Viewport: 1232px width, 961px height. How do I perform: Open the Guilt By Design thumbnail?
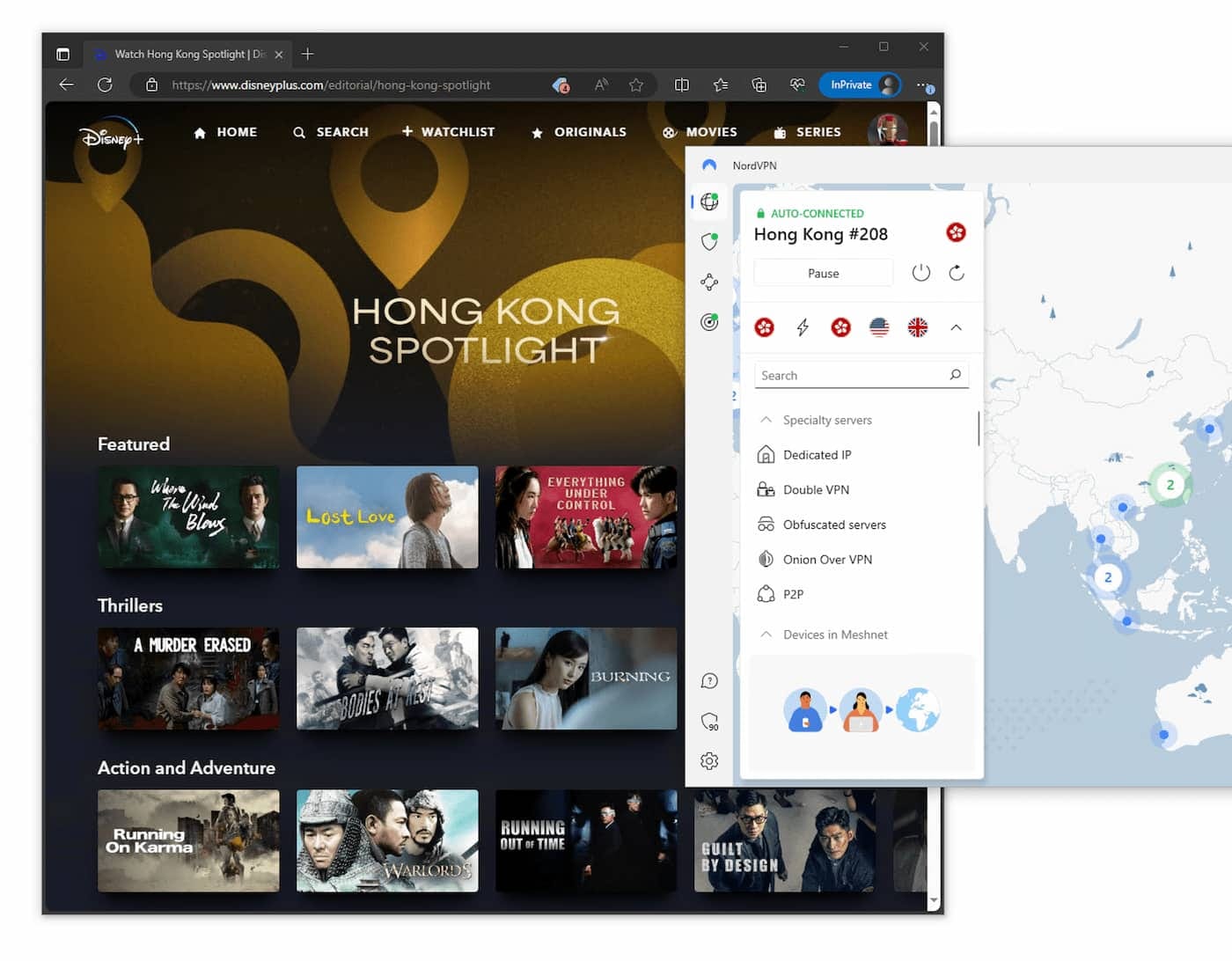(785, 840)
